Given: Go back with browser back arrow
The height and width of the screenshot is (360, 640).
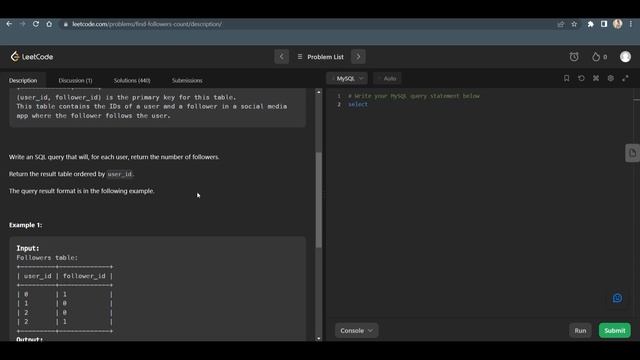Looking at the screenshot, I should (9, 24).
